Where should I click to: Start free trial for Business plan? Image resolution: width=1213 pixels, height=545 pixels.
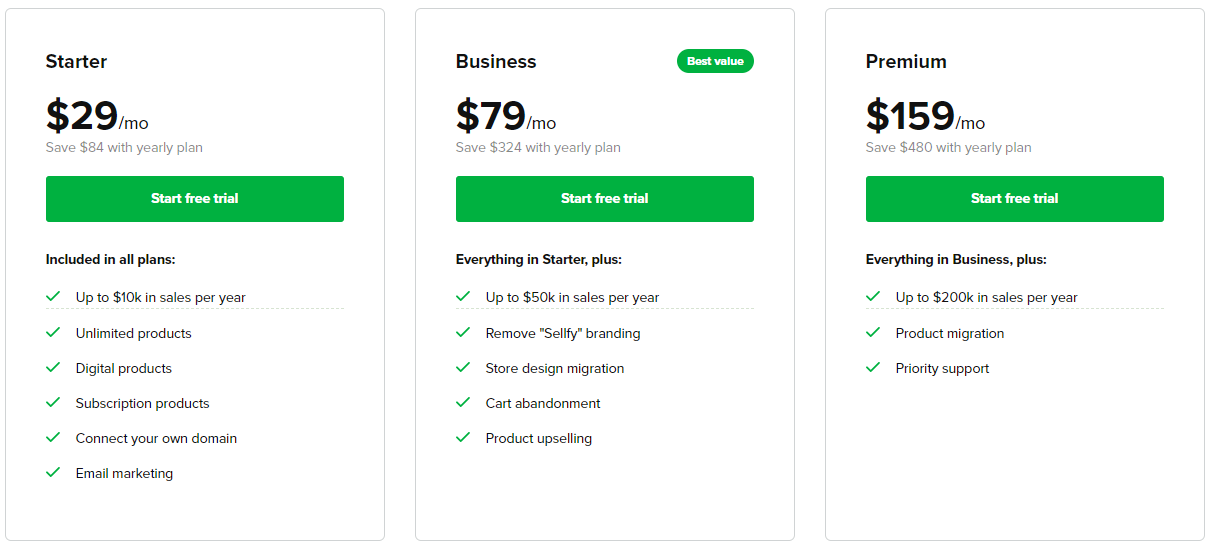pyautogui.click(x=605, y=199)
